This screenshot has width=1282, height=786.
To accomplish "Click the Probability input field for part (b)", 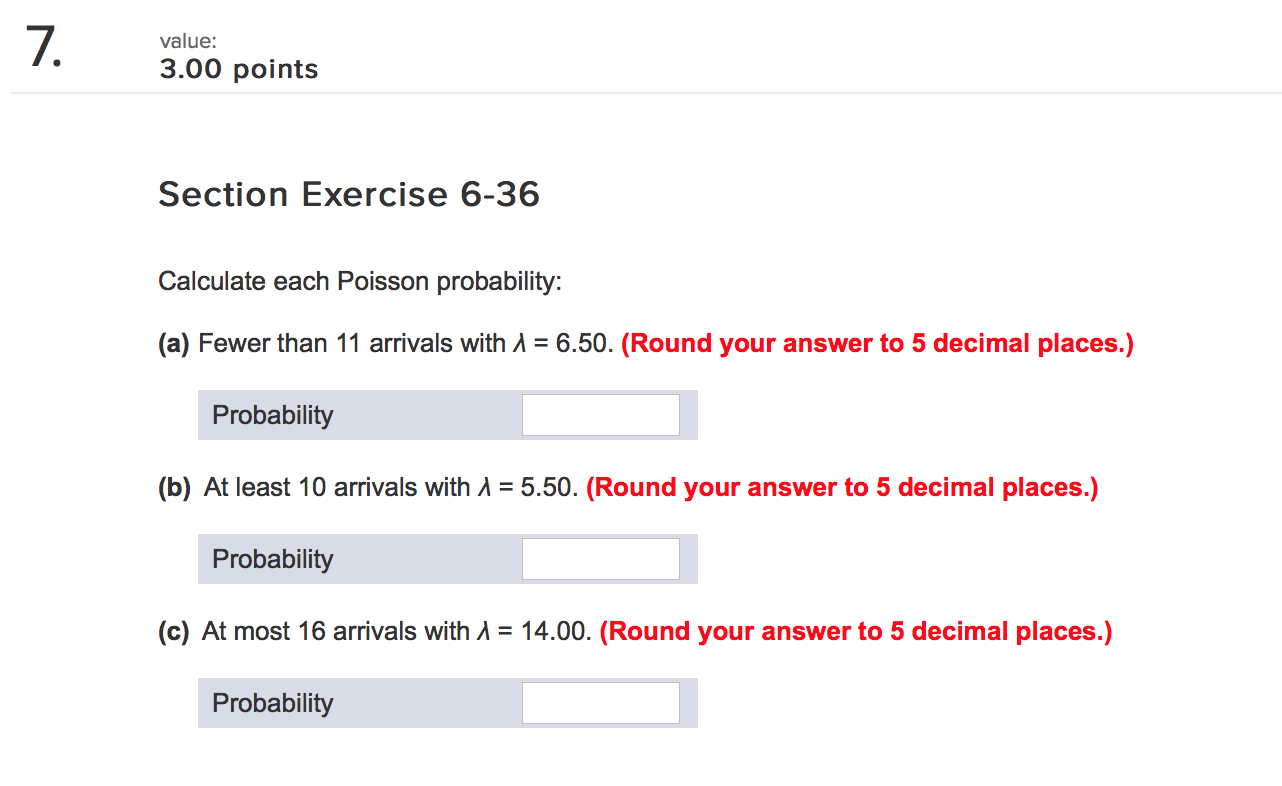I will (x=600, y=558).
